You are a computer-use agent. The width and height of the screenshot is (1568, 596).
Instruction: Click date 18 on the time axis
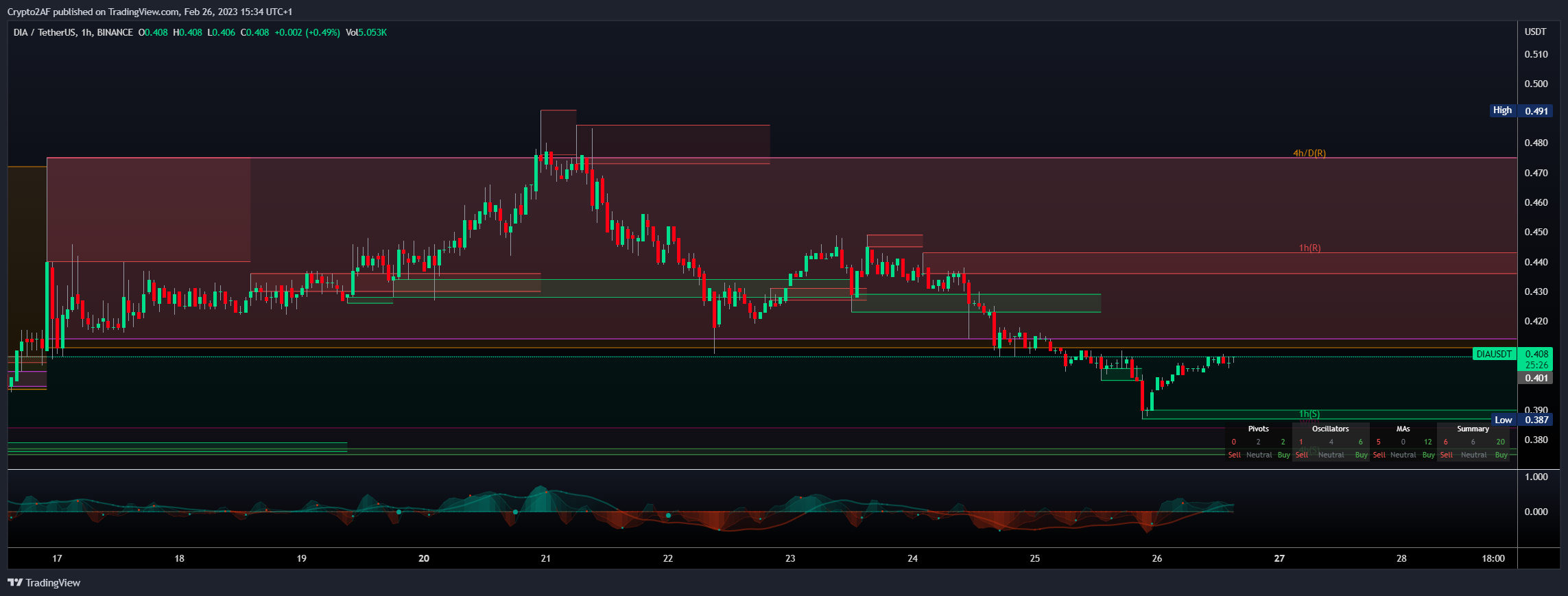point(179,558)
